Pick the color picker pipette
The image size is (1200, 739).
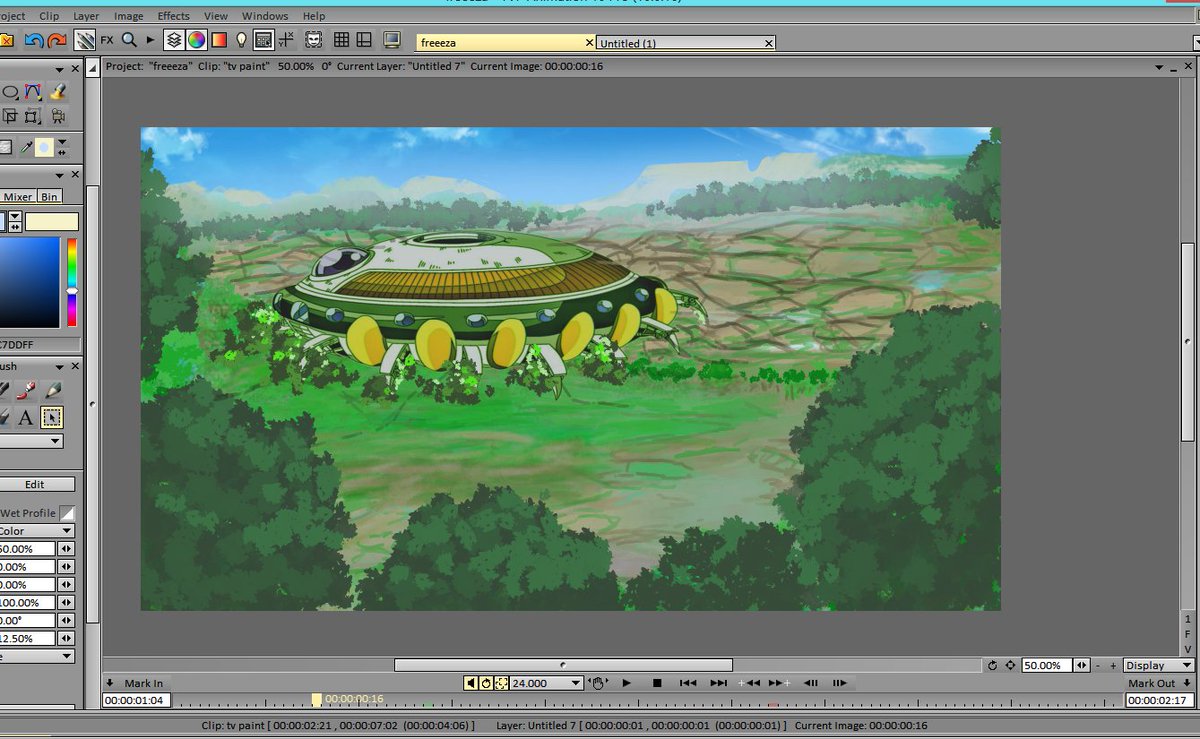(26, 147)
